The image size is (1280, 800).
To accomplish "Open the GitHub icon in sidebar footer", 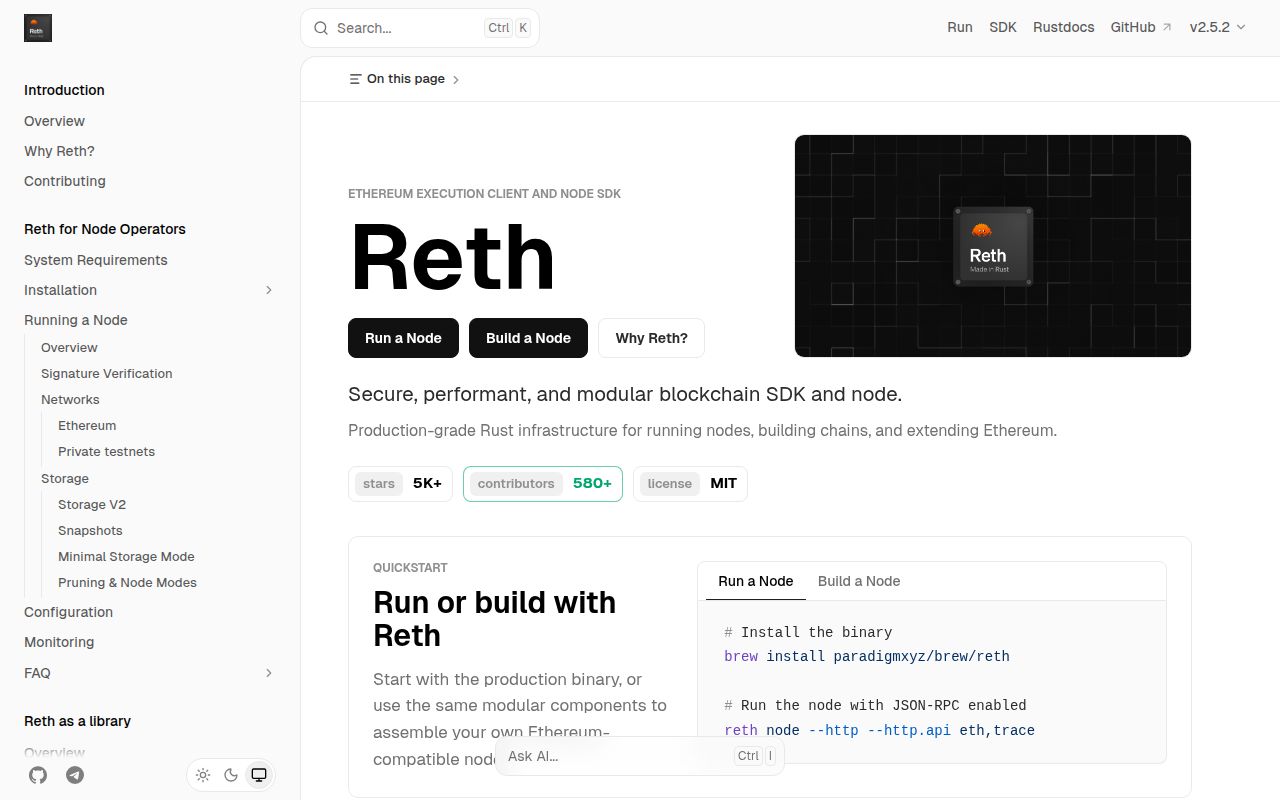I will (x=38, y=775).
